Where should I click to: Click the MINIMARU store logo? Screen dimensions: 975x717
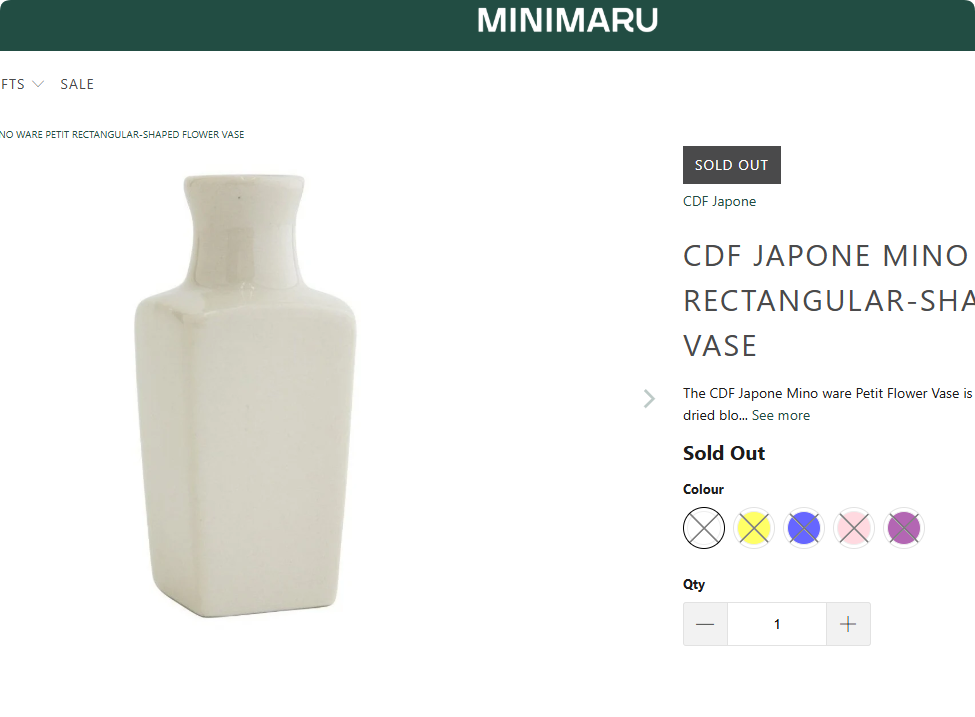click(x=567, y=20)
